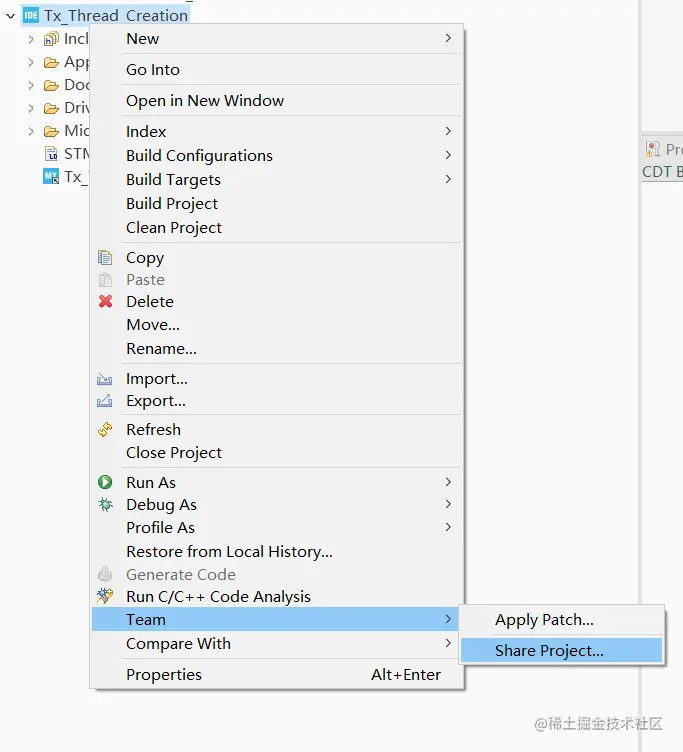Select Clean Project menu entry

click(x=277, y=227)
